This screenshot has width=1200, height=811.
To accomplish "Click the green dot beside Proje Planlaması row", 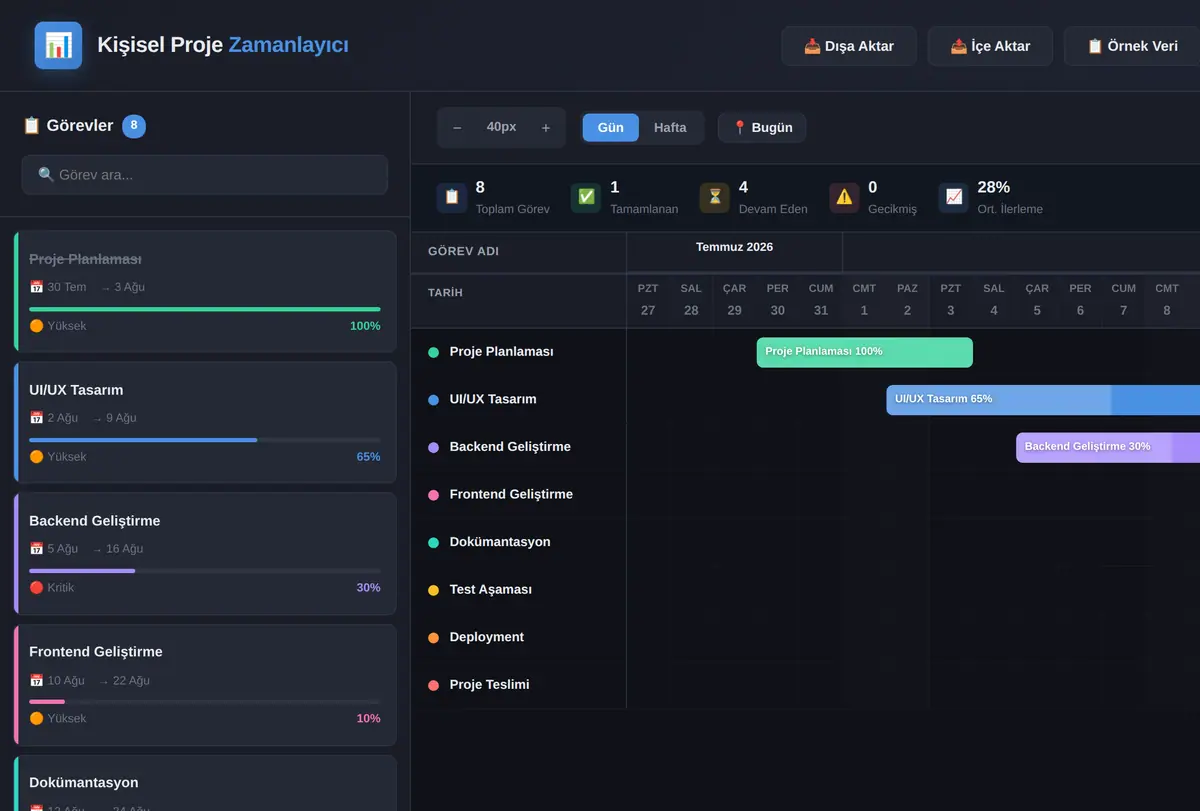I will 433,352.
